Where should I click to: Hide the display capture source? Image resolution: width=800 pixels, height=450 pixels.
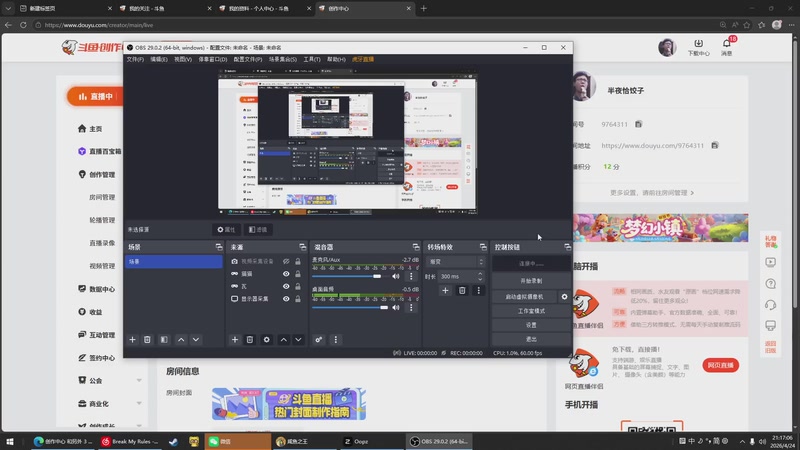[286, 299]
